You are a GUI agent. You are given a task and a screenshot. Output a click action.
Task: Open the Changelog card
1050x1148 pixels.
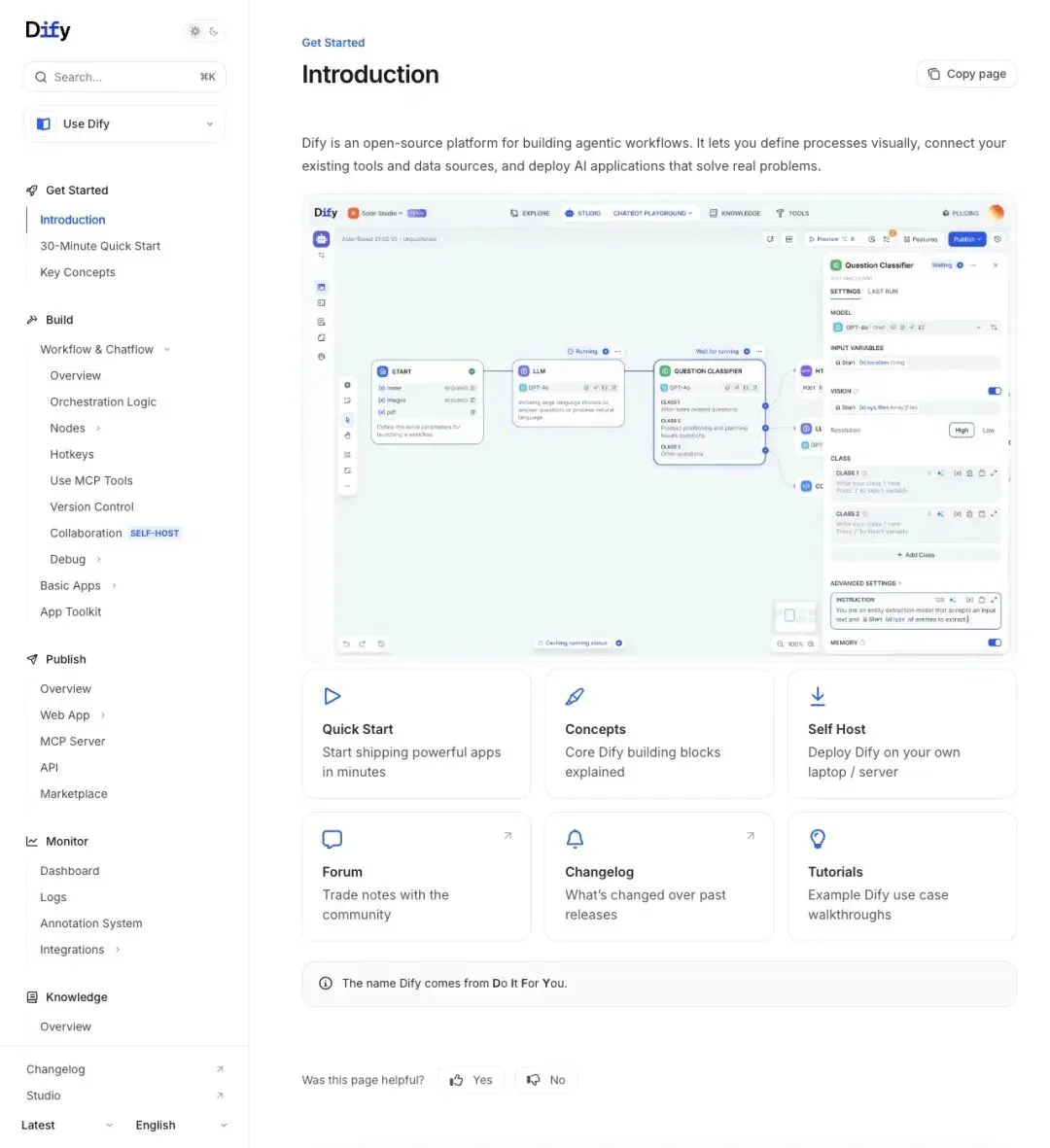click(659, 877)
